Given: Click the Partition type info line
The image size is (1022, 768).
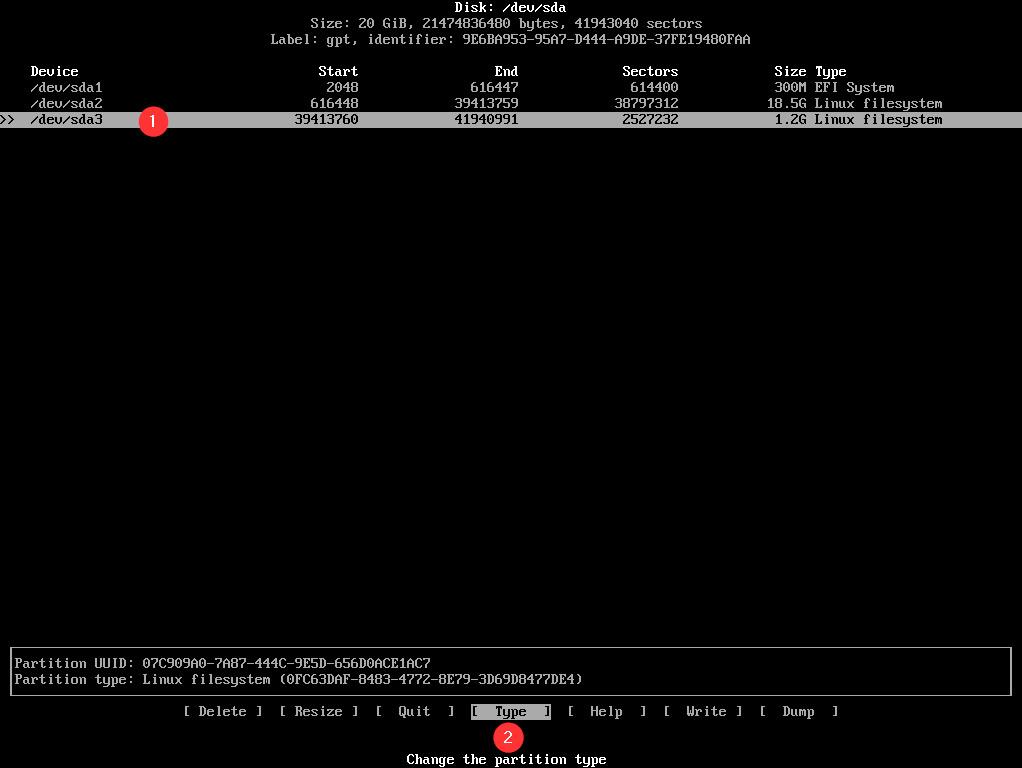Looking at the screenshot, I should 298,679.
